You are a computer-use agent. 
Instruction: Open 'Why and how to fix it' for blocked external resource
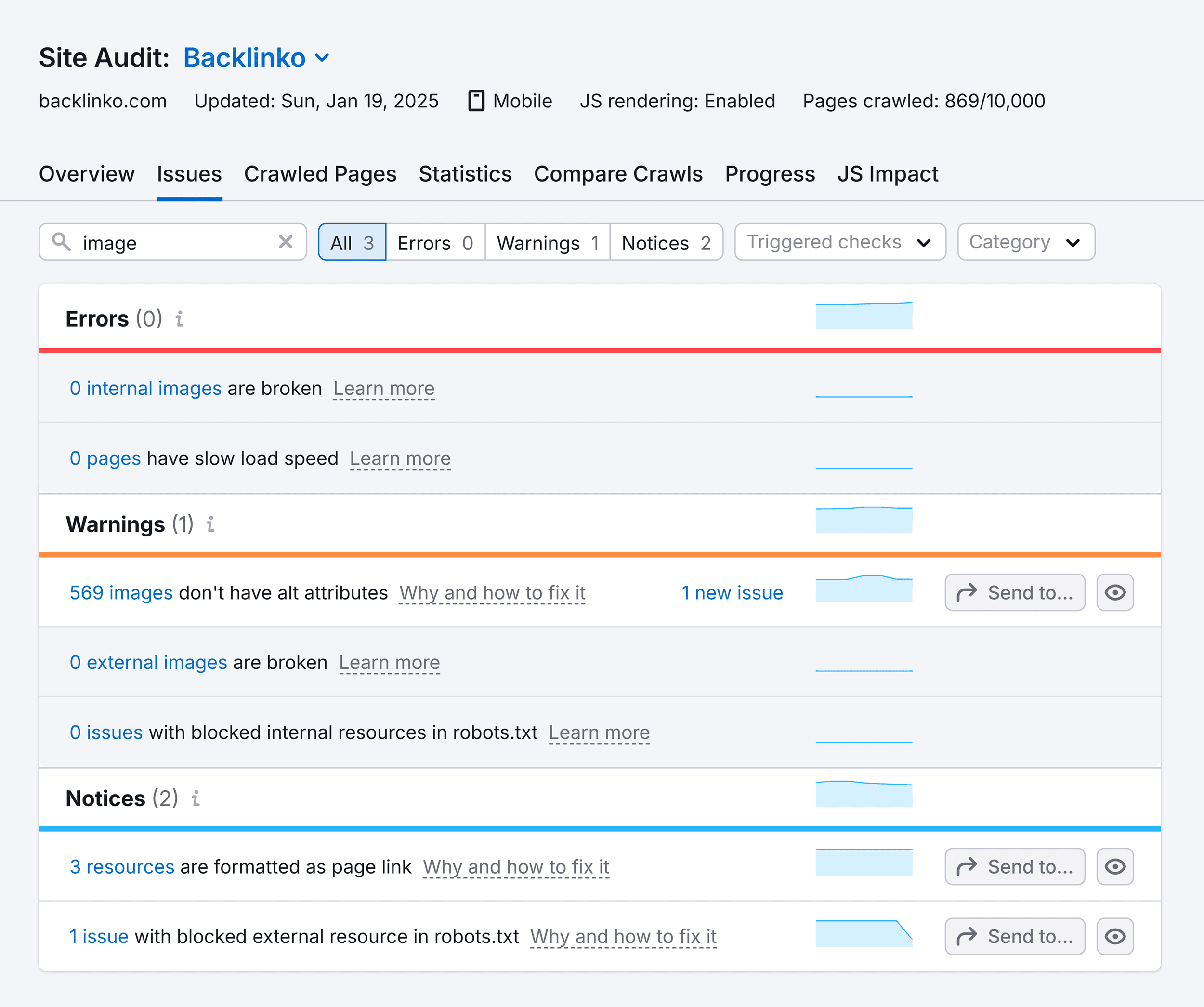pyautogui.click(x=623, y=937)
